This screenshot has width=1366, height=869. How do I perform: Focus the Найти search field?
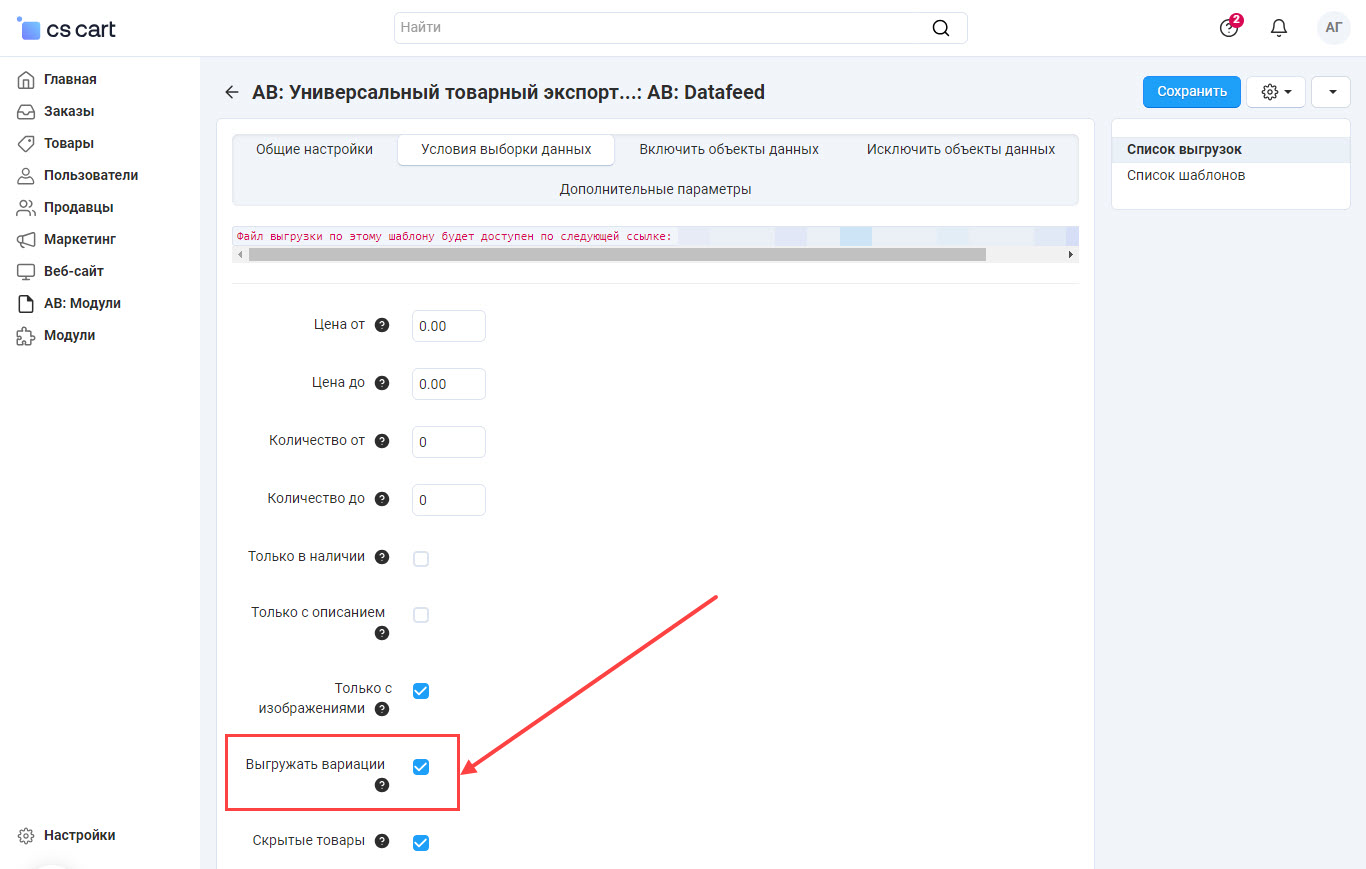(681, 28)
